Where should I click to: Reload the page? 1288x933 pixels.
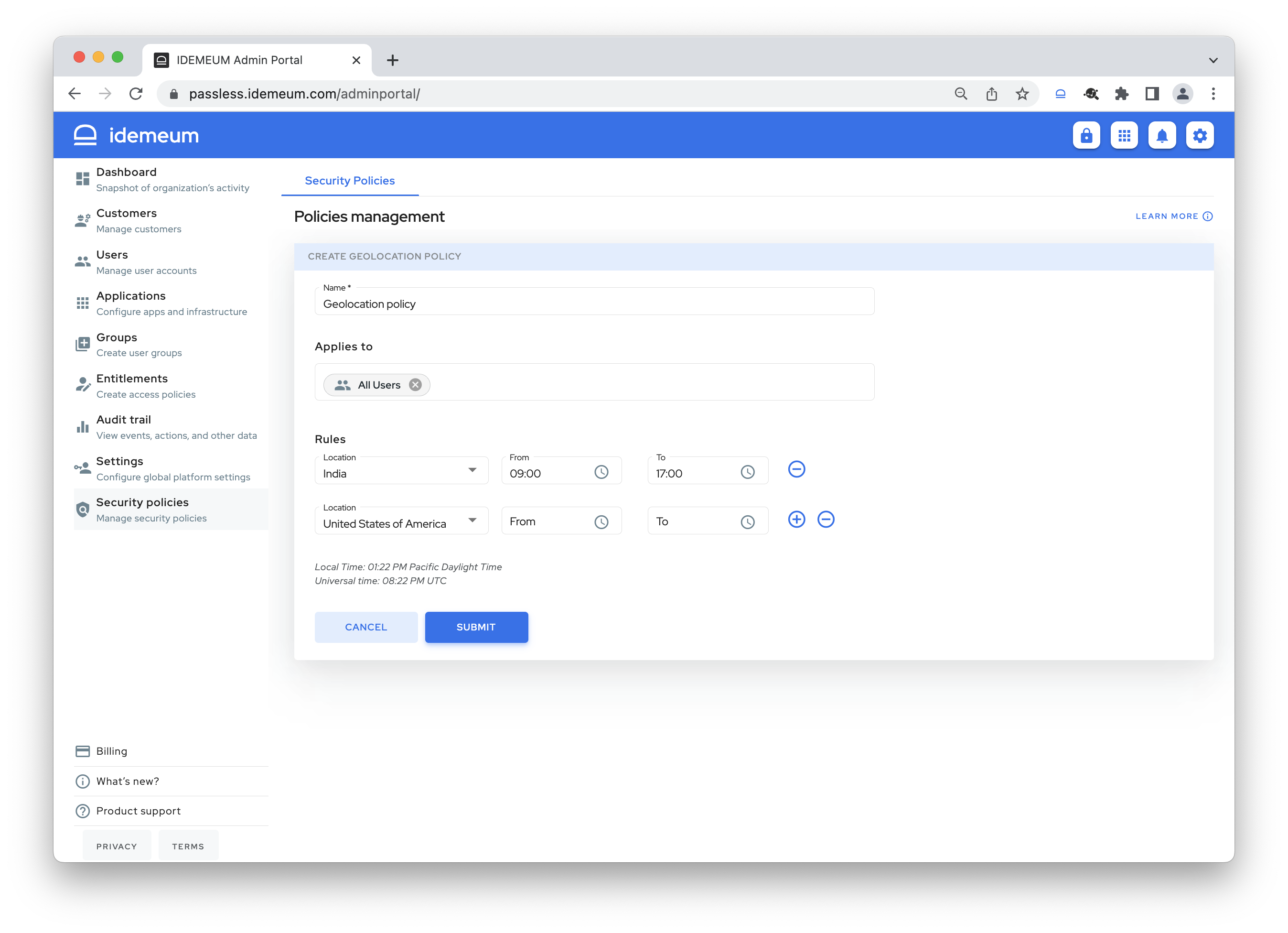coord(135,94)
